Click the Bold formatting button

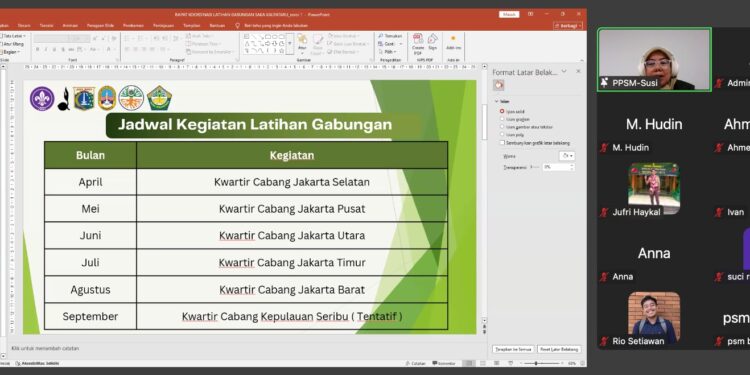click(38, 49)
